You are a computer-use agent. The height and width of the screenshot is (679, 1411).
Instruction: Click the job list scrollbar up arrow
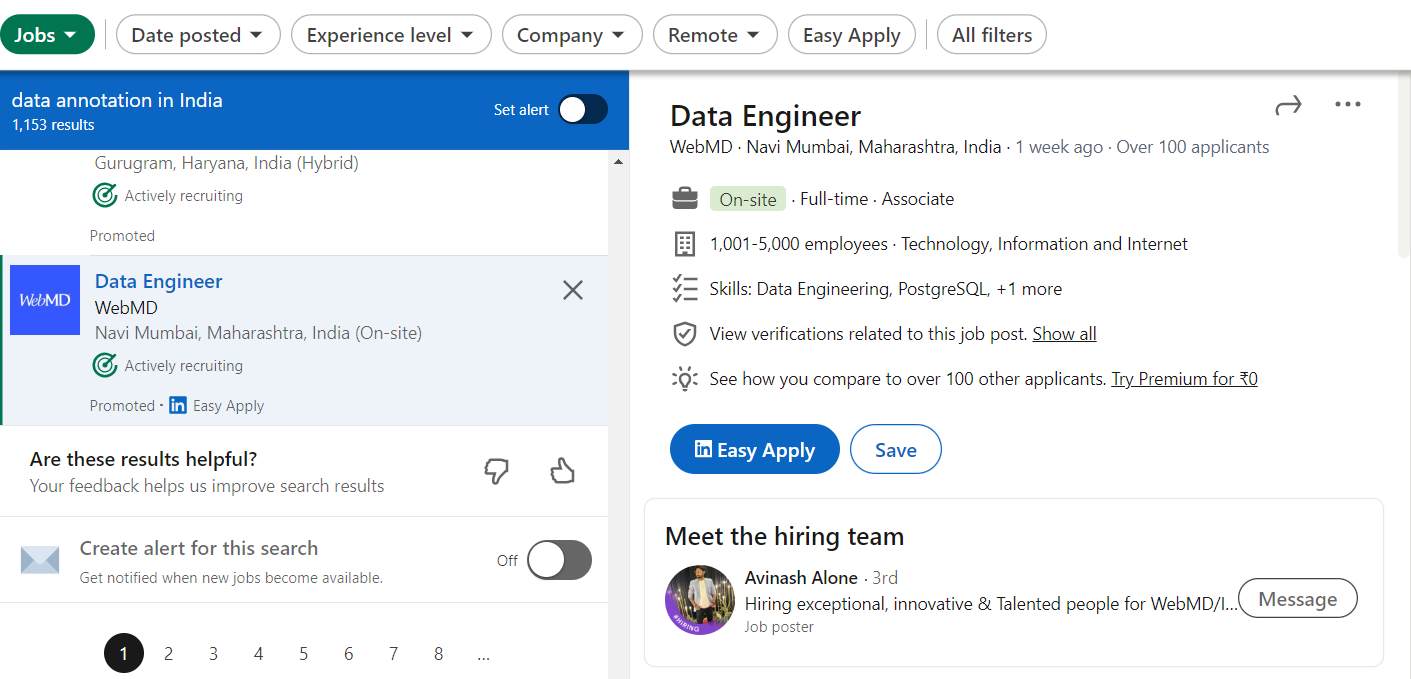618,161
